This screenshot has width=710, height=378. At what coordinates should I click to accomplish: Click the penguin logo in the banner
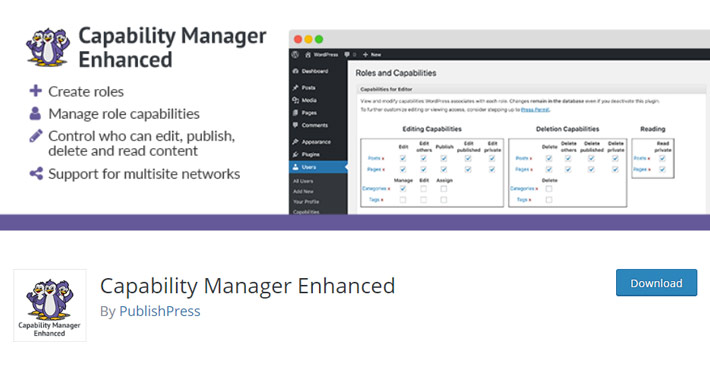pyautogui.click(x=48, y=47)
